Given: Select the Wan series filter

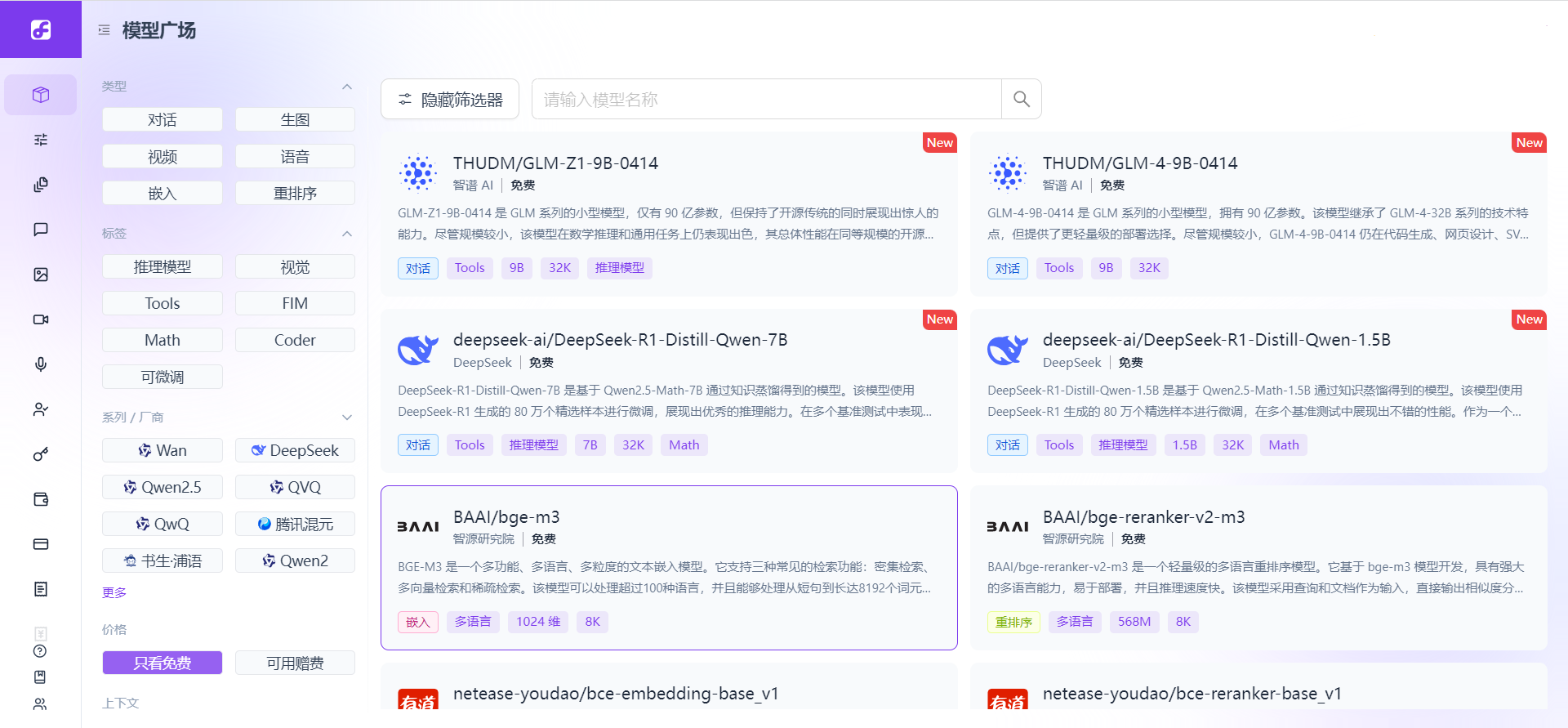Looking at the screenshot, I should (163, 450).
